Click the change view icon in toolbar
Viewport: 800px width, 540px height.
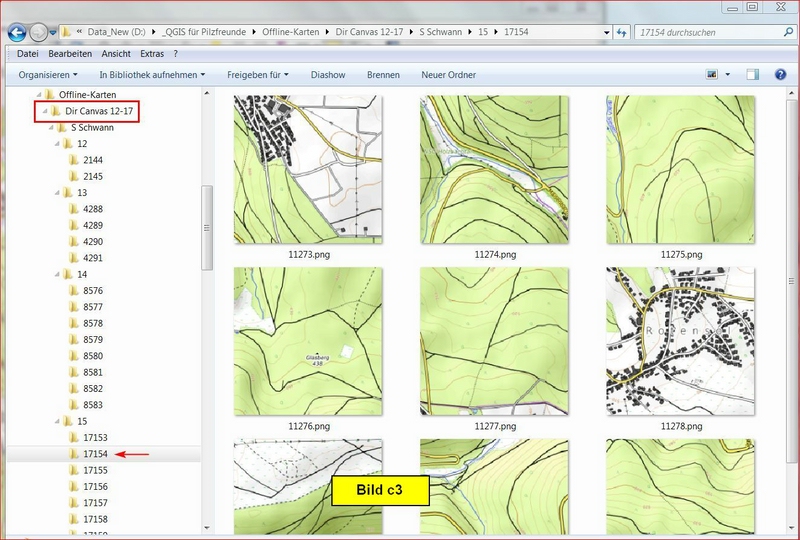click(713, 75)
